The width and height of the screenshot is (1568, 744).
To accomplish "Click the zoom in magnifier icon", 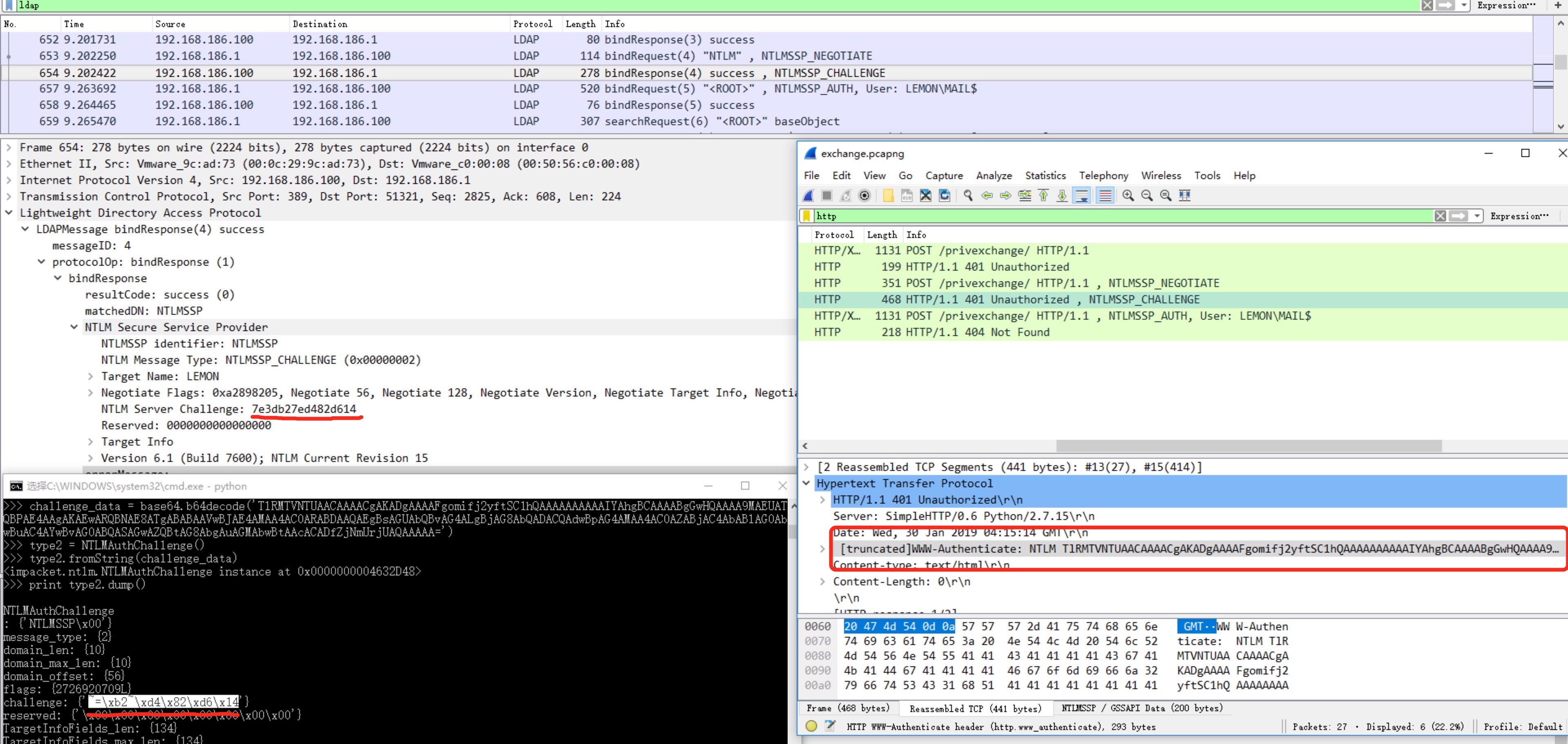I will (x=1127, y=195).
